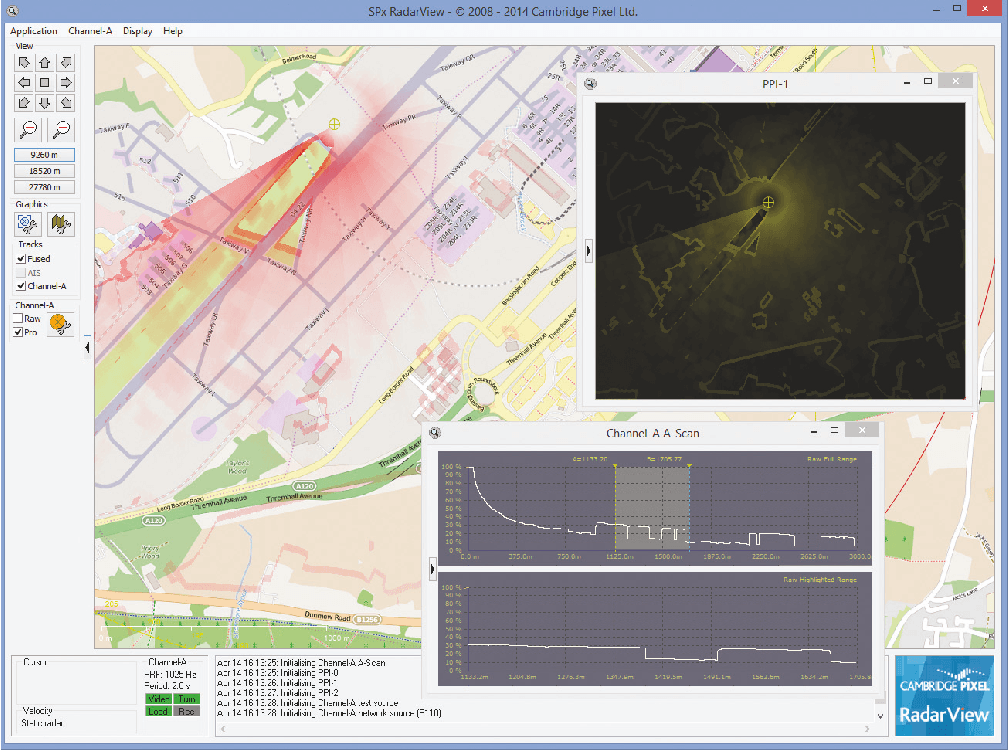Set view range to 18520 m
1008x750 pixels.
(44, 171)
